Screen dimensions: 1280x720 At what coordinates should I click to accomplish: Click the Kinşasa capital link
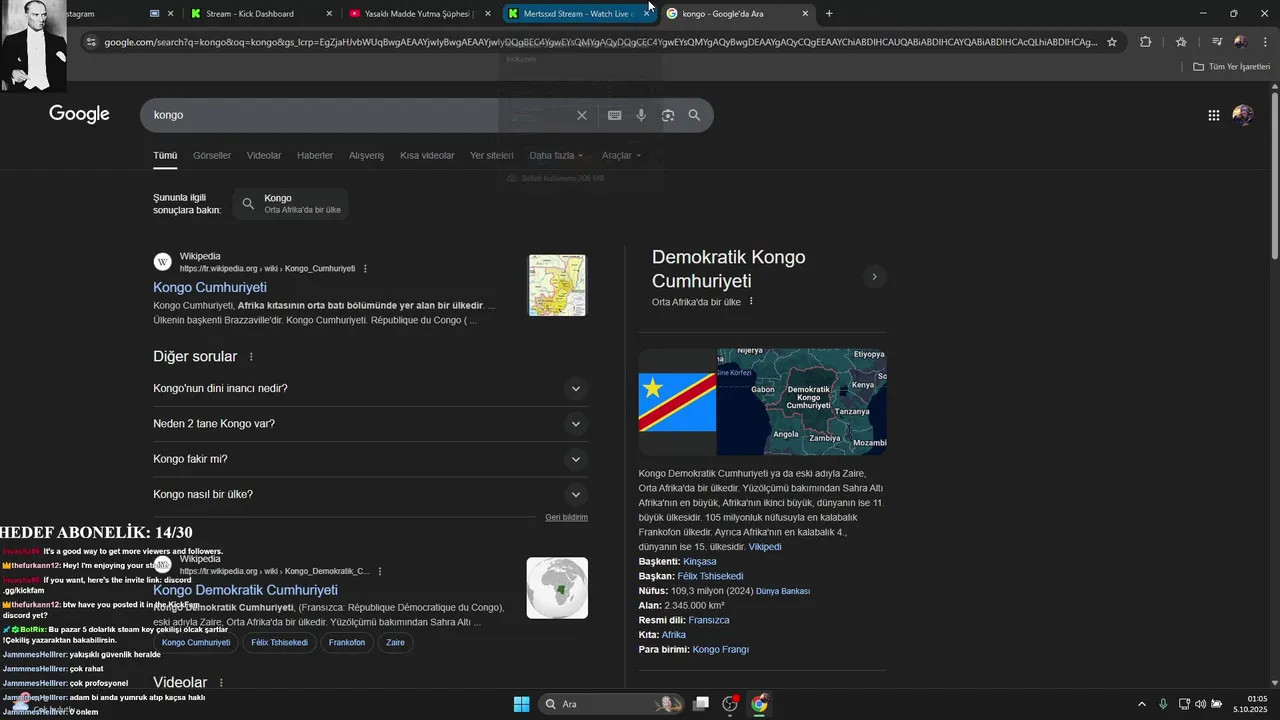tap(700, 562)
